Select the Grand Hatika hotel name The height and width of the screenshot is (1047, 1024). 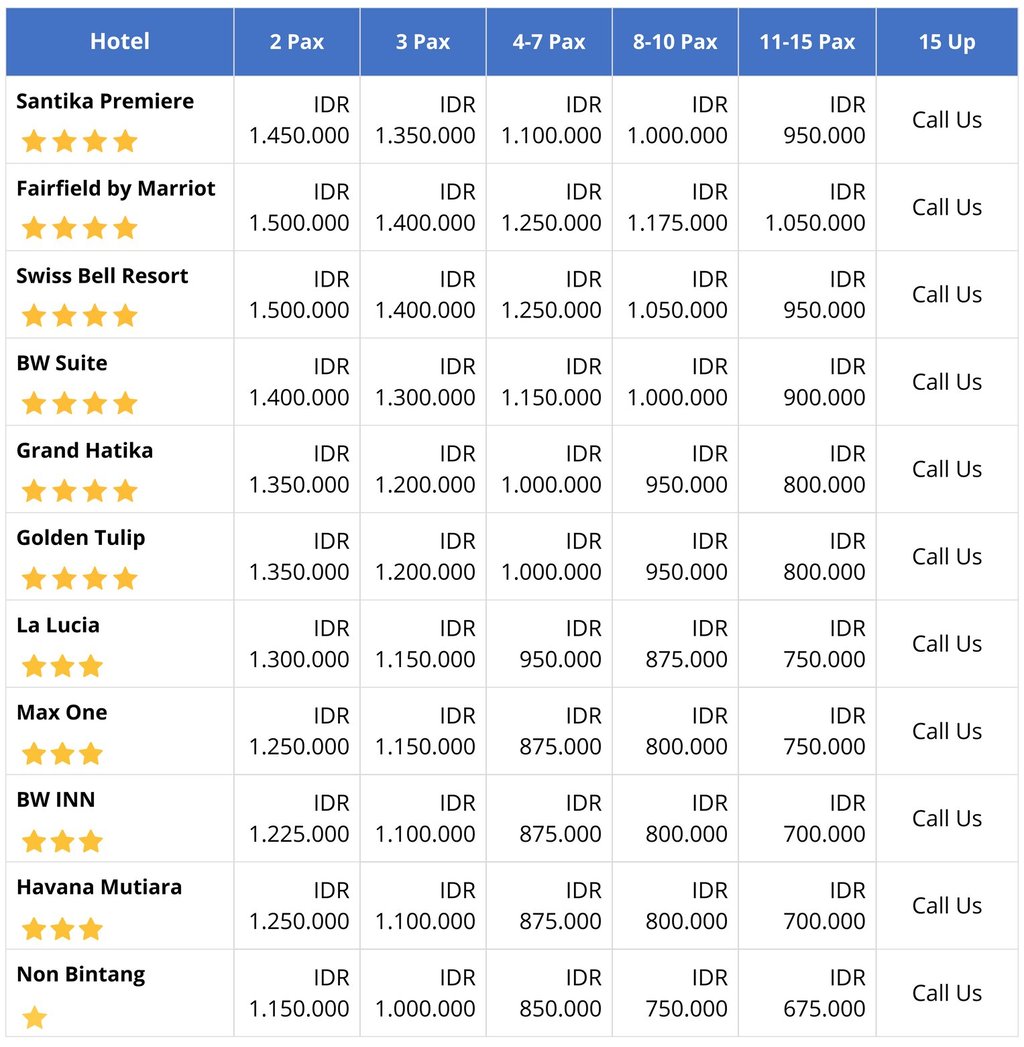tap(84, 451)
